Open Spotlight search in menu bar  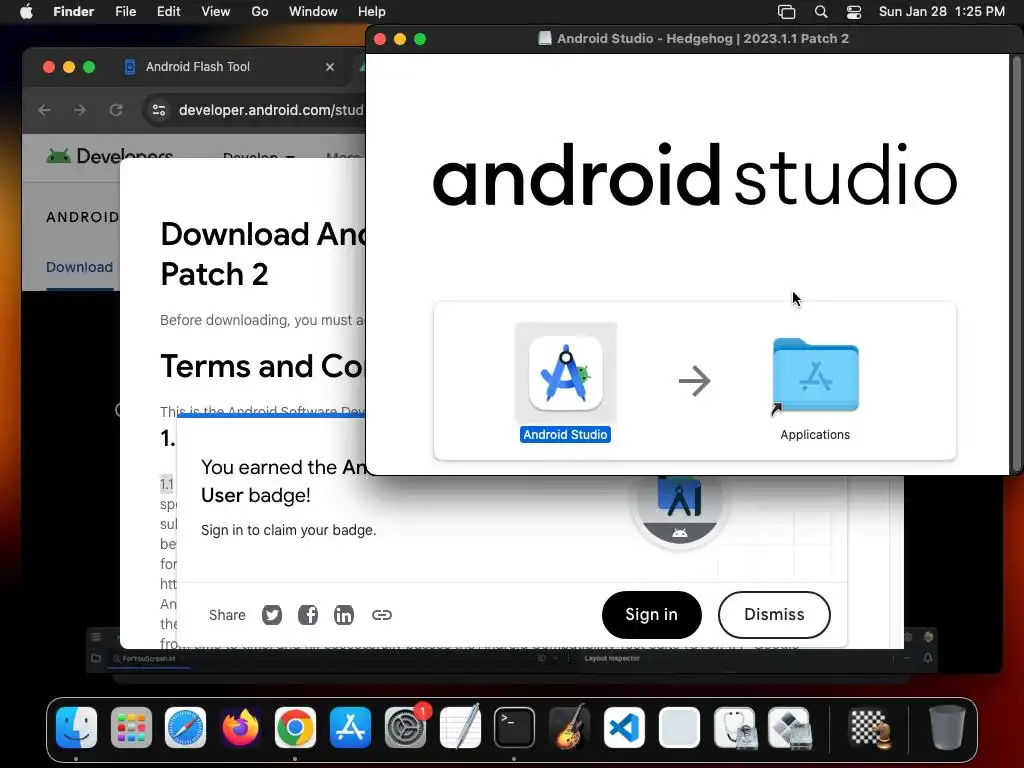[821, 12]
